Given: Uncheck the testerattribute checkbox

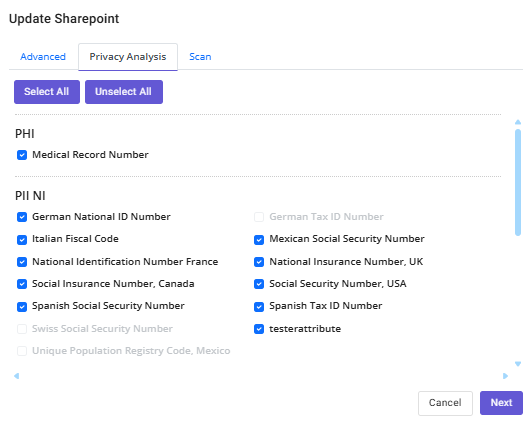Looking at the screenshot, I should coord(259,329).
